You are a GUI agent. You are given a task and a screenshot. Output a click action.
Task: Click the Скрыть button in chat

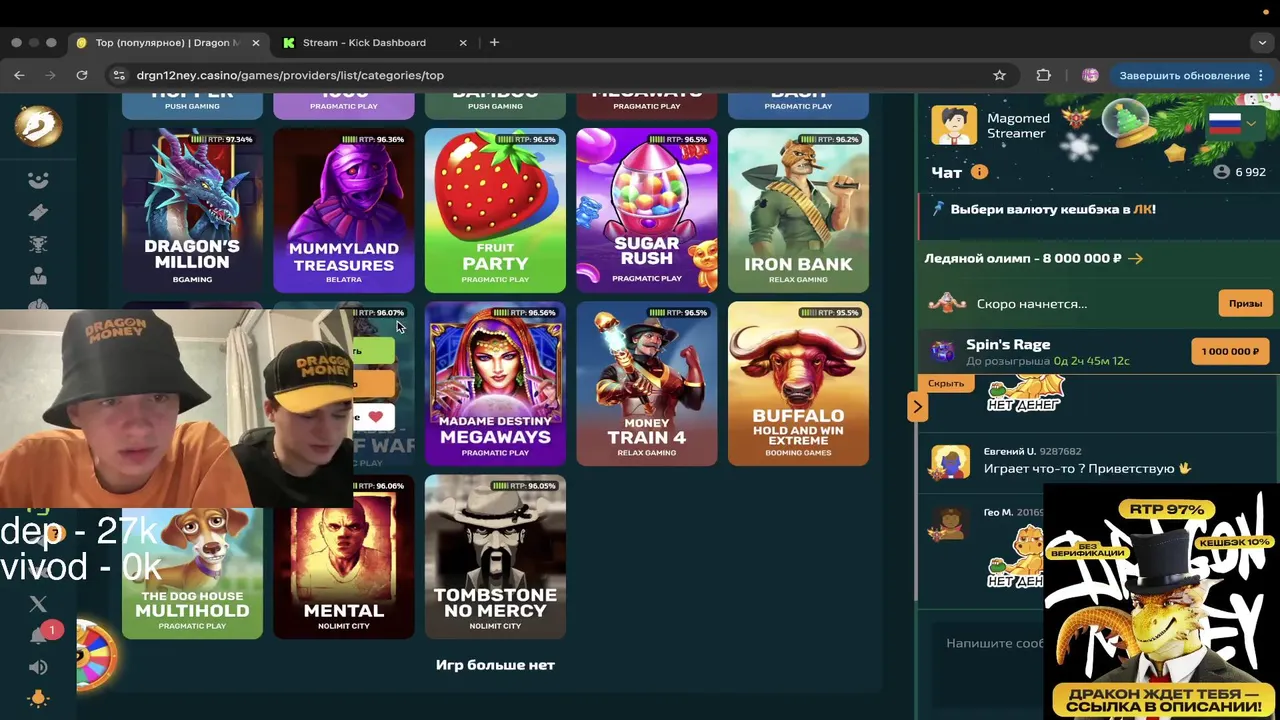click(946, 383)
